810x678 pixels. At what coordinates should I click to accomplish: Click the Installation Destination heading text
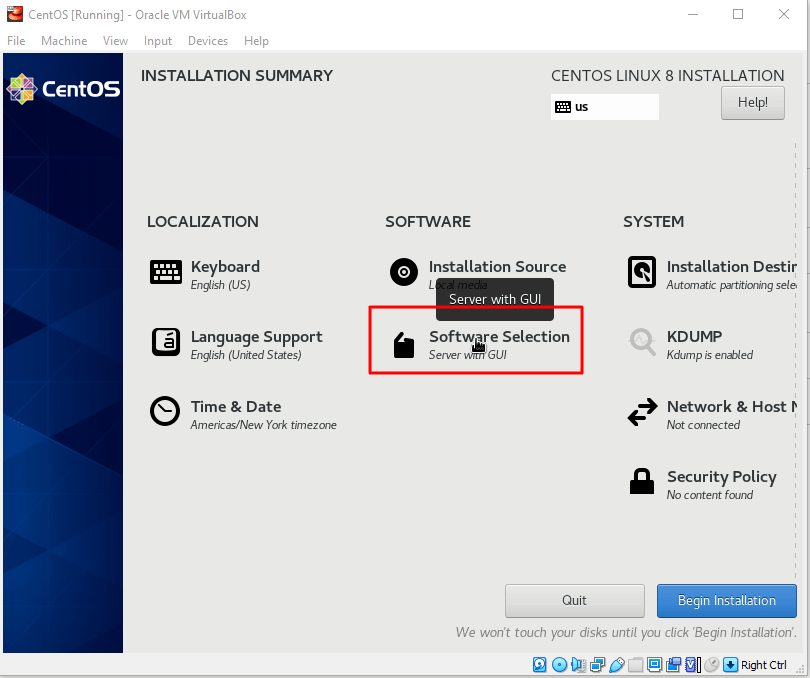[x=731, y=267]
